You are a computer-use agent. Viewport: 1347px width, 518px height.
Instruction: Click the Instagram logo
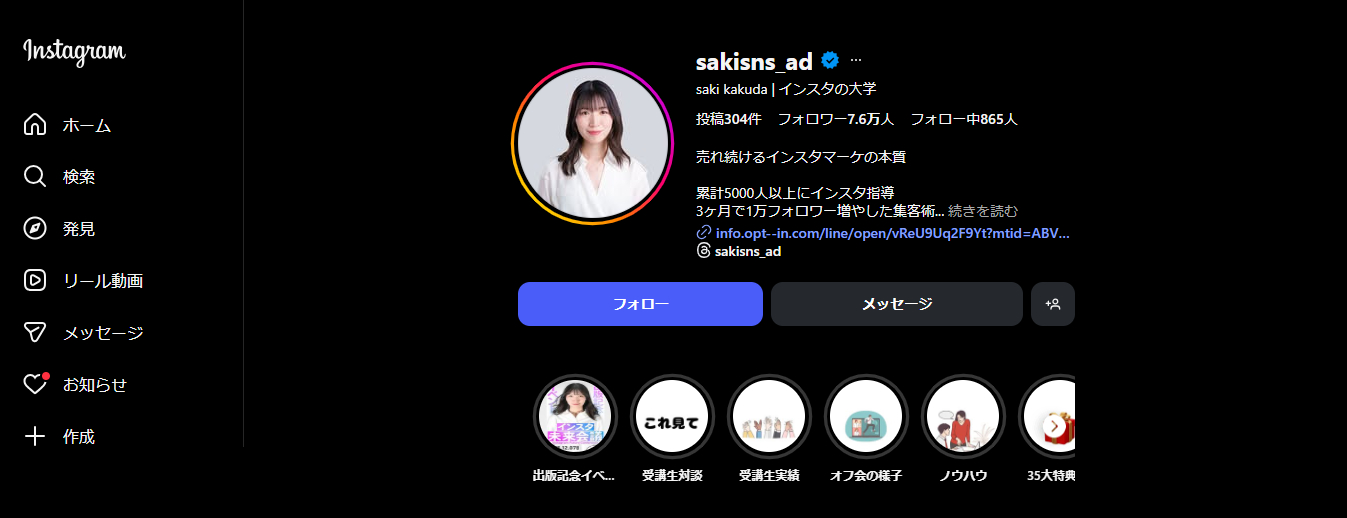point(75,52)
